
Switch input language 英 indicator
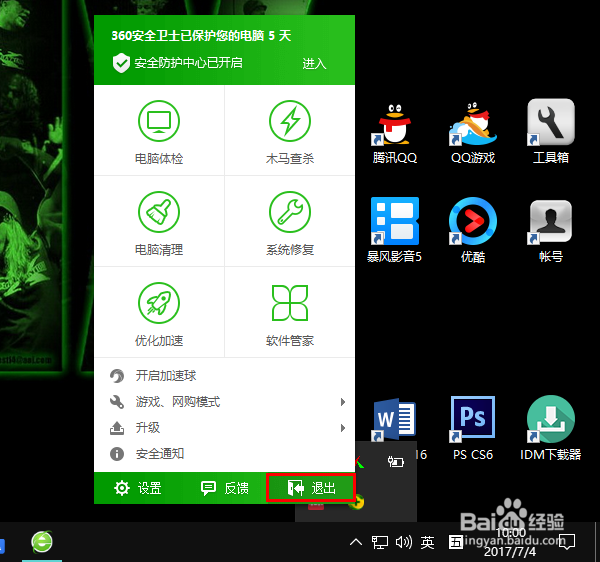[427, 542]
